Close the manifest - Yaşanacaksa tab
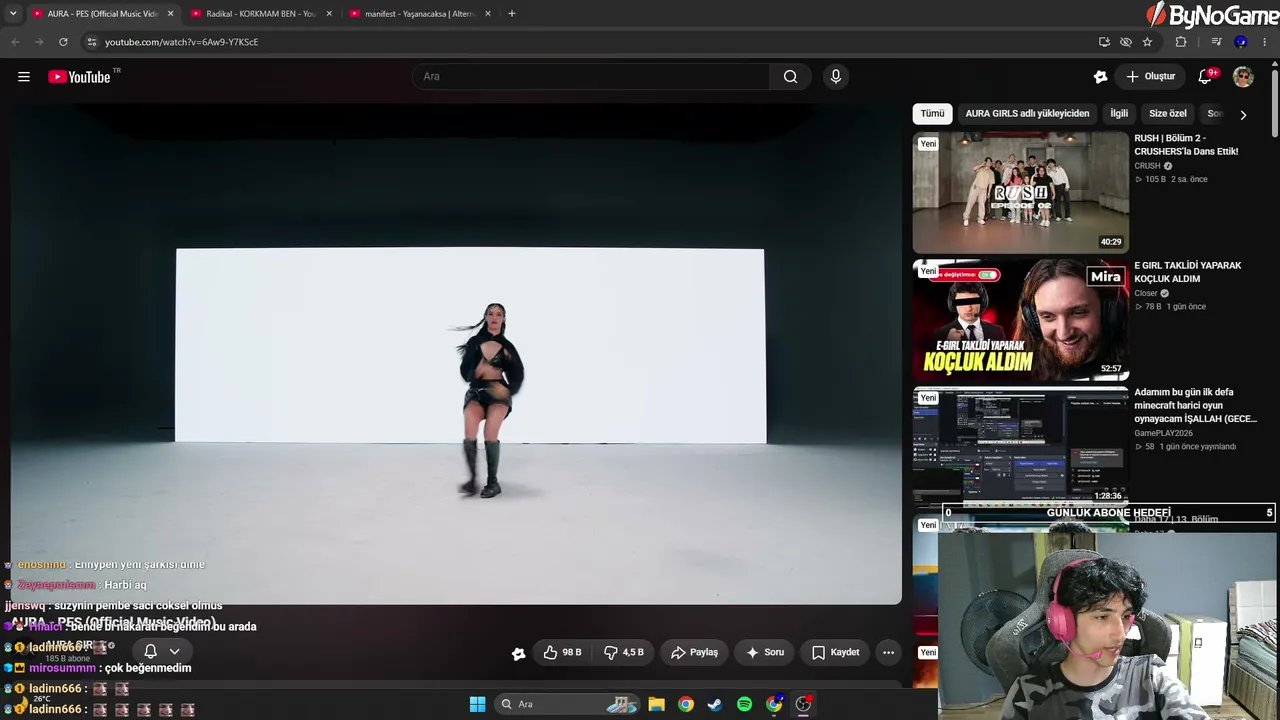 pyautogui.click(x=487, y=14)
